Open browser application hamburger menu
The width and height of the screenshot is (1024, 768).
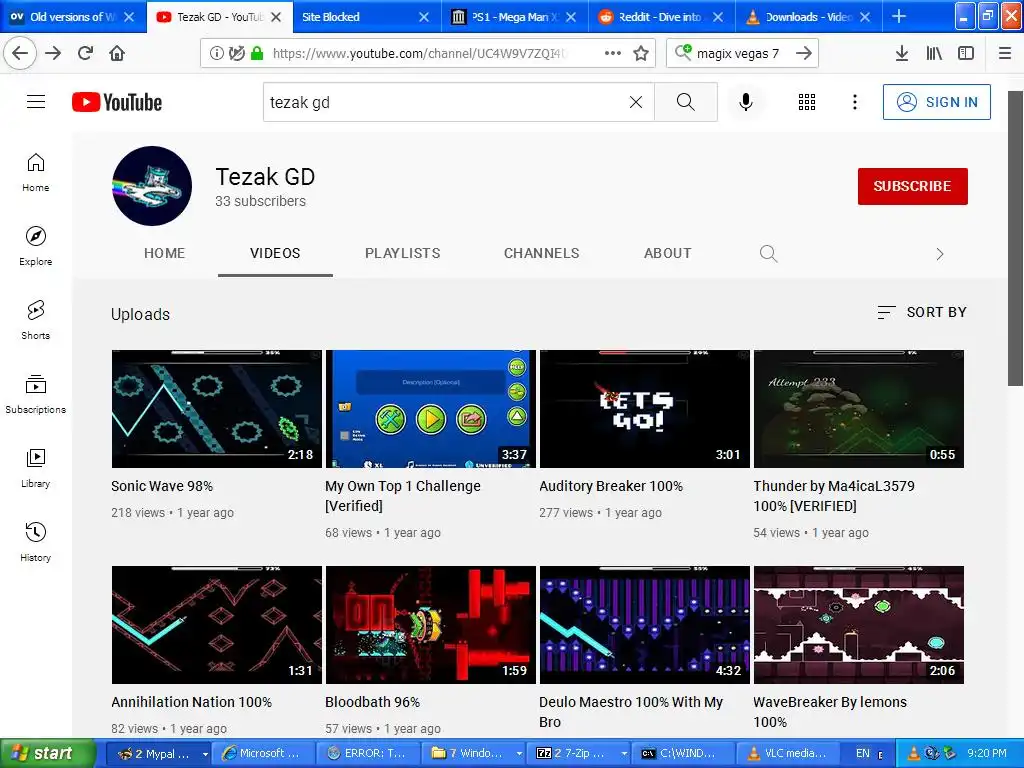1005,53
